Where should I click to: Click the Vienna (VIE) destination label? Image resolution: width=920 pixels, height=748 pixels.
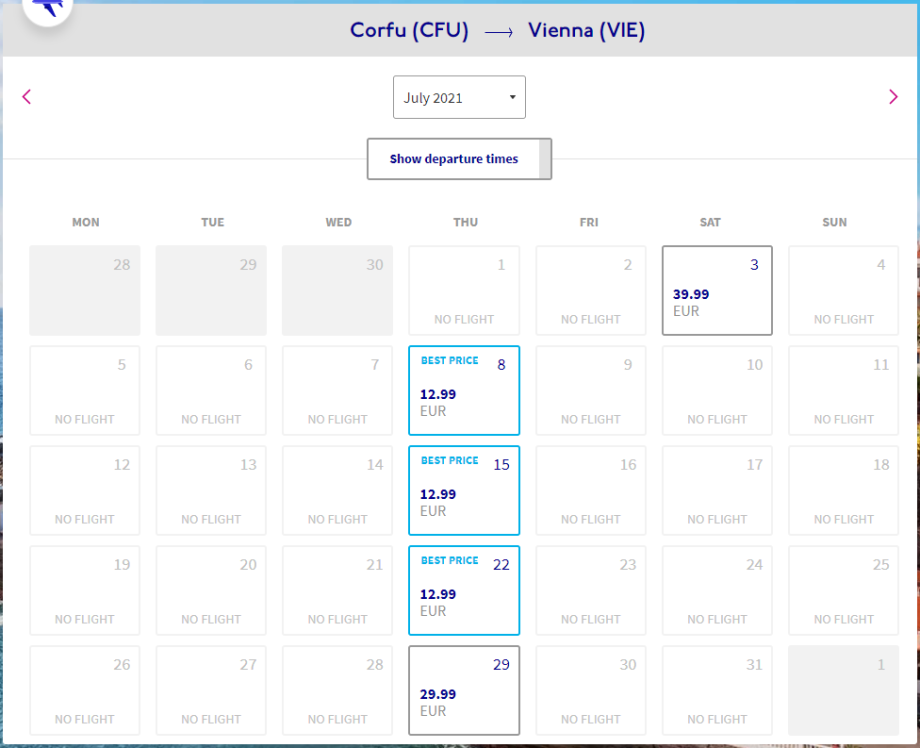586,31
